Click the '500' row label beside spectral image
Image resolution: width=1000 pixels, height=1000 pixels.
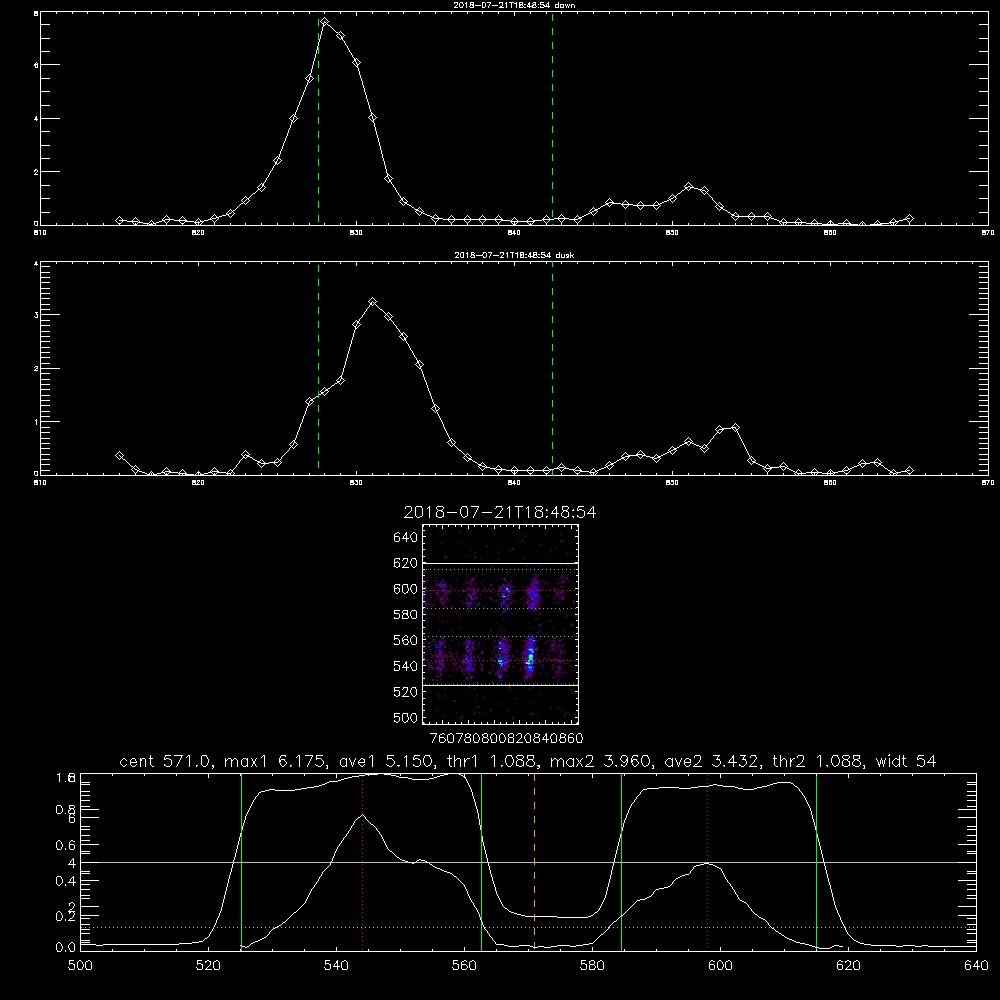click(x=406, y=717)
